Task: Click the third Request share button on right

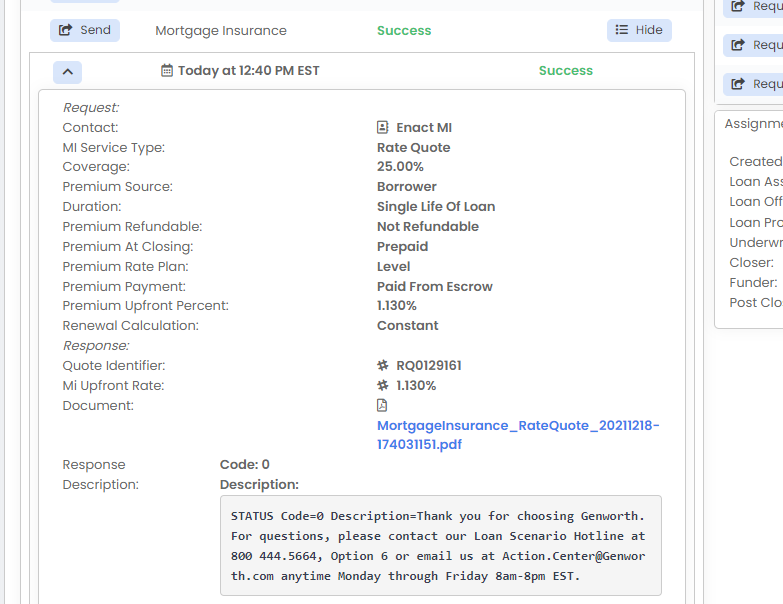Action: [x=755, y=84]
